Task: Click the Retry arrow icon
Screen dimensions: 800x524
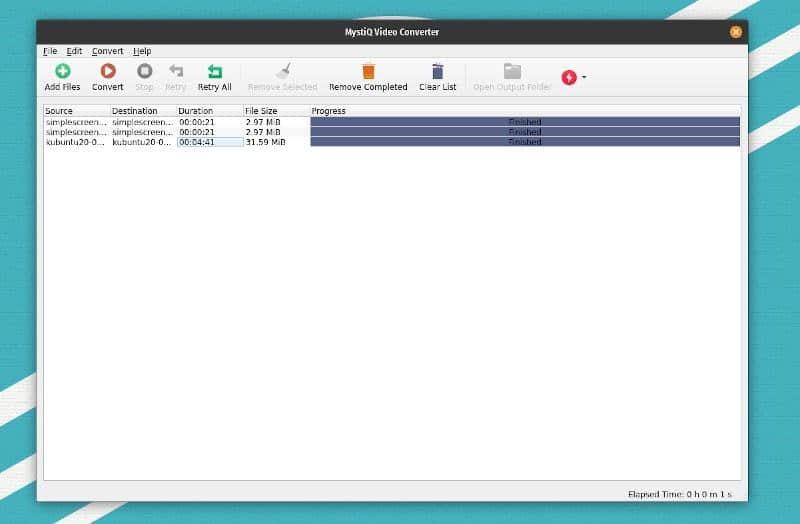Action: coord(176,71)
